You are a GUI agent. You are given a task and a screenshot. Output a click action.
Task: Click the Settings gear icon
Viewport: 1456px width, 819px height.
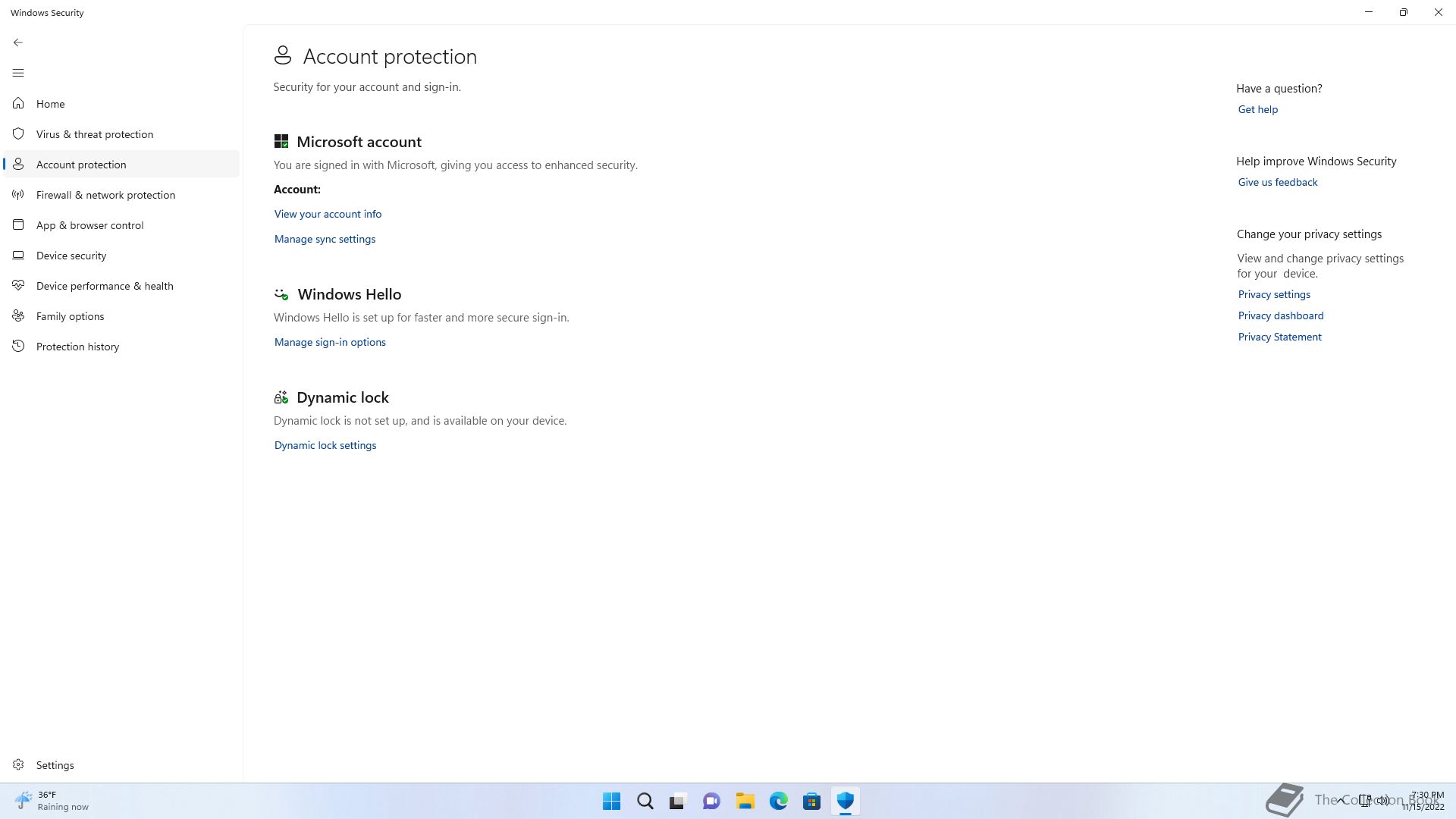coord(18,764)
